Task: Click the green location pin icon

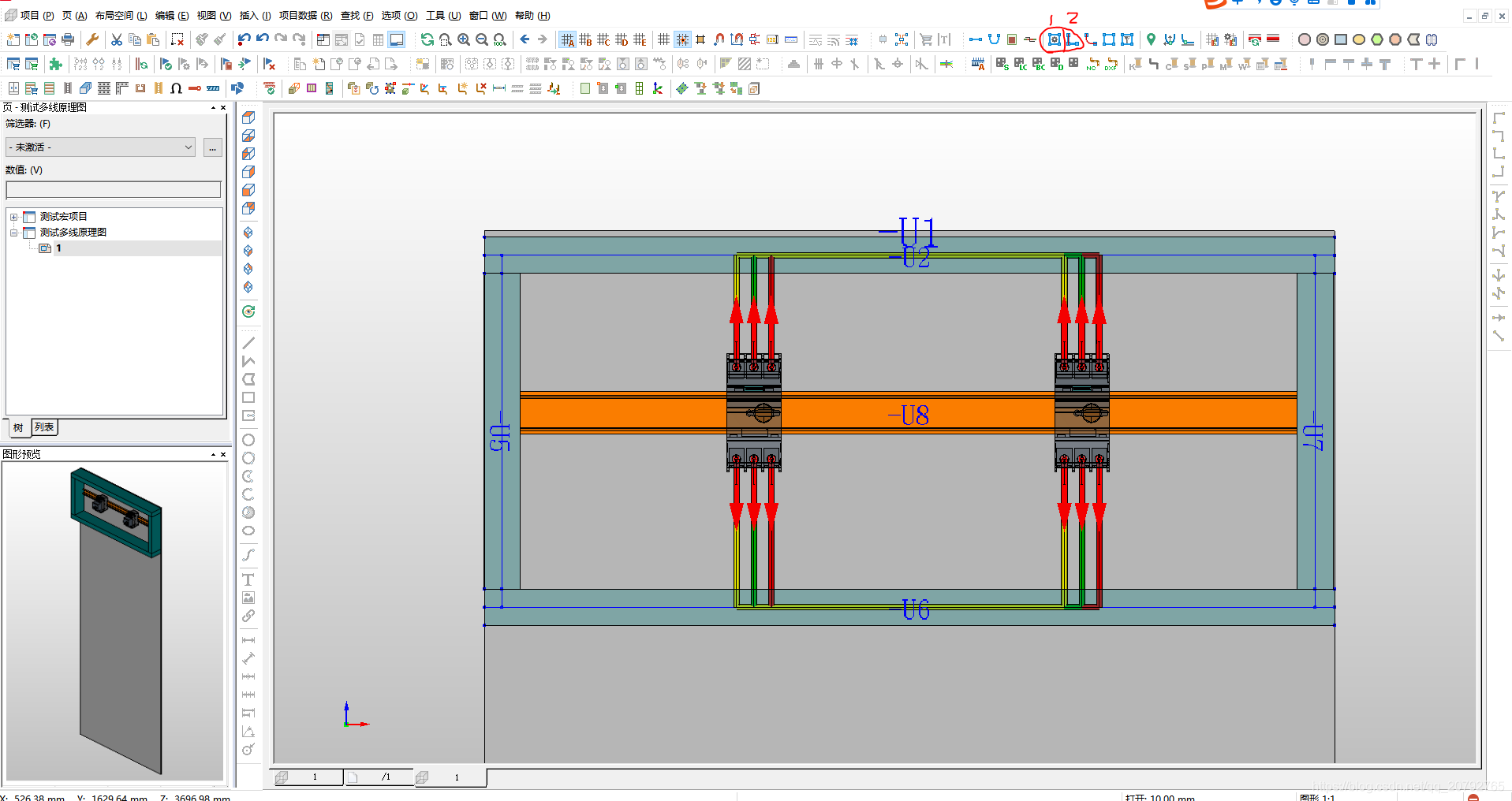Action: coord(1151,39)
